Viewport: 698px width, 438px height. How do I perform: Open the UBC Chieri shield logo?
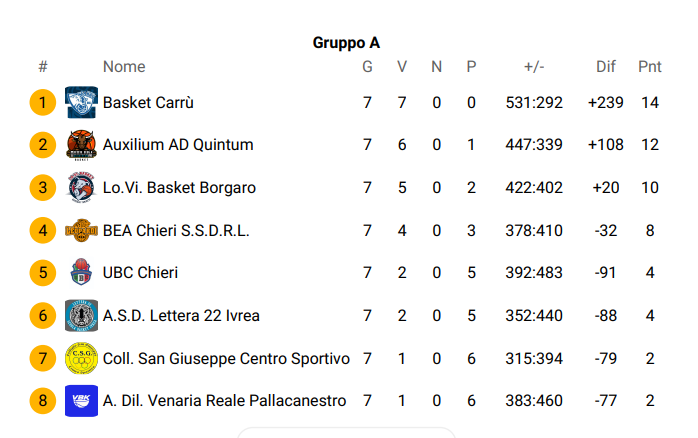tap(81, 272)
